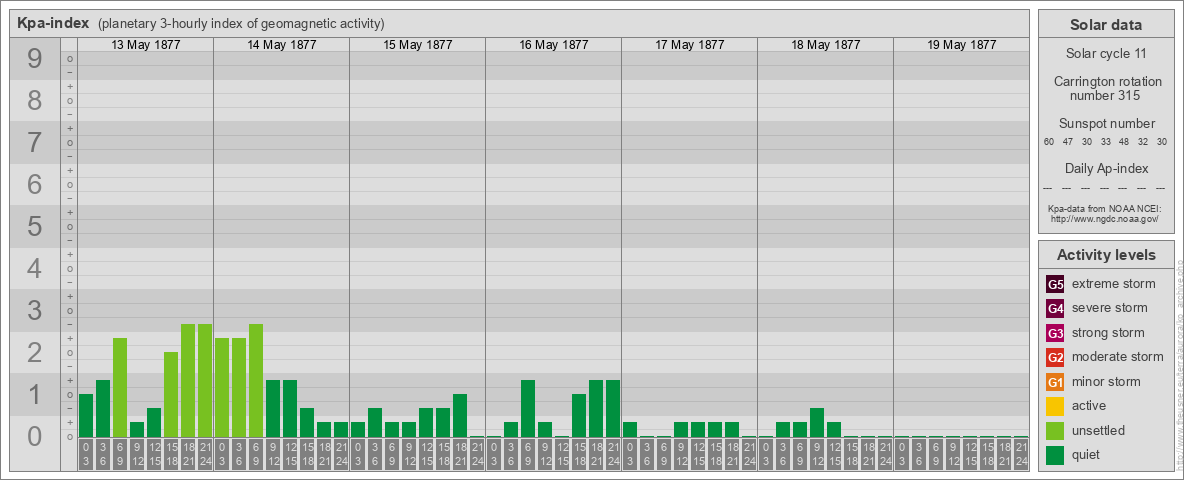Click the Kp scale number 7
1184x480 pixels.
click(x=34, y=142)
